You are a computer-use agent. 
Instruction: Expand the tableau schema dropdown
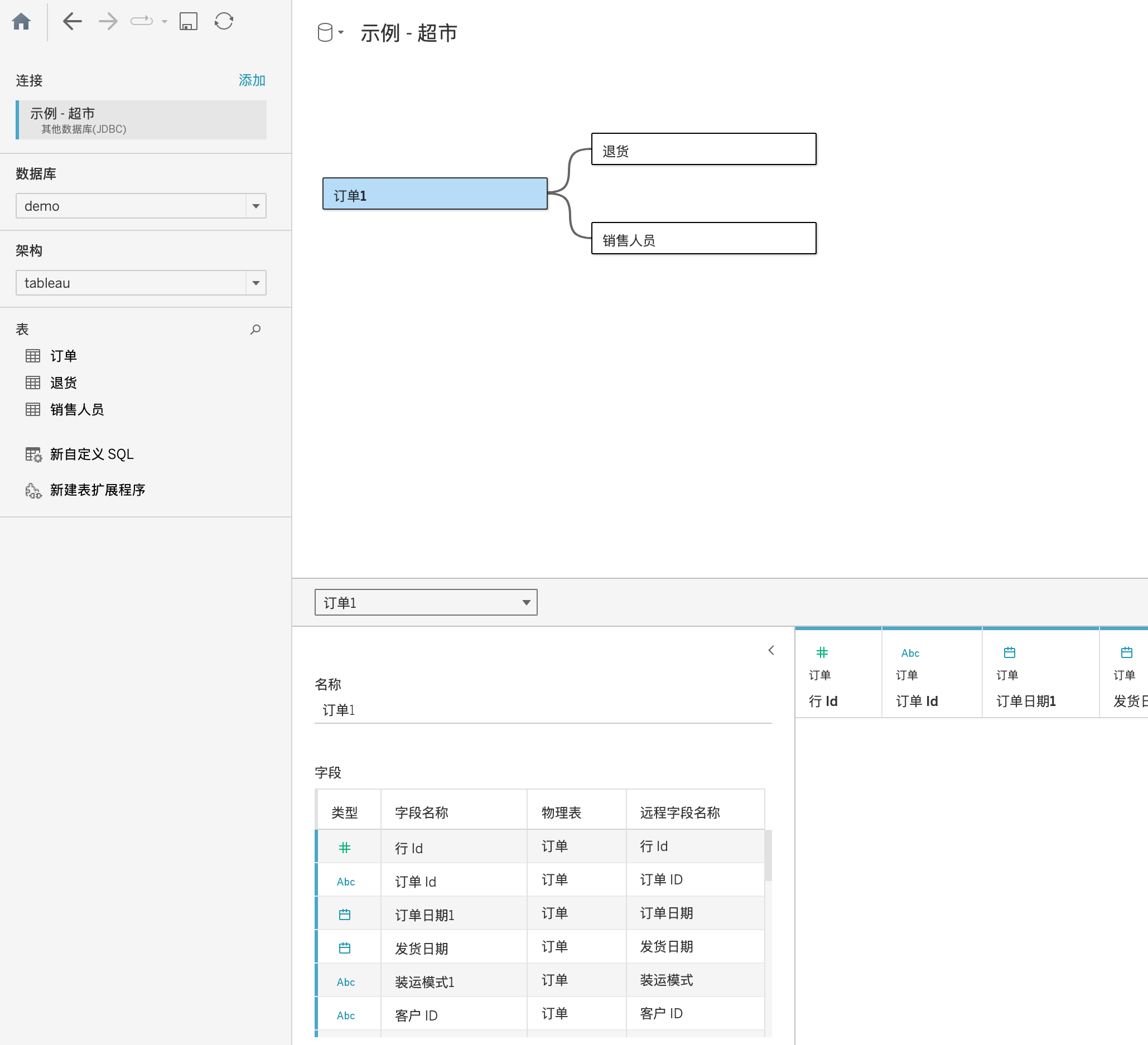(x=255, y=283)
